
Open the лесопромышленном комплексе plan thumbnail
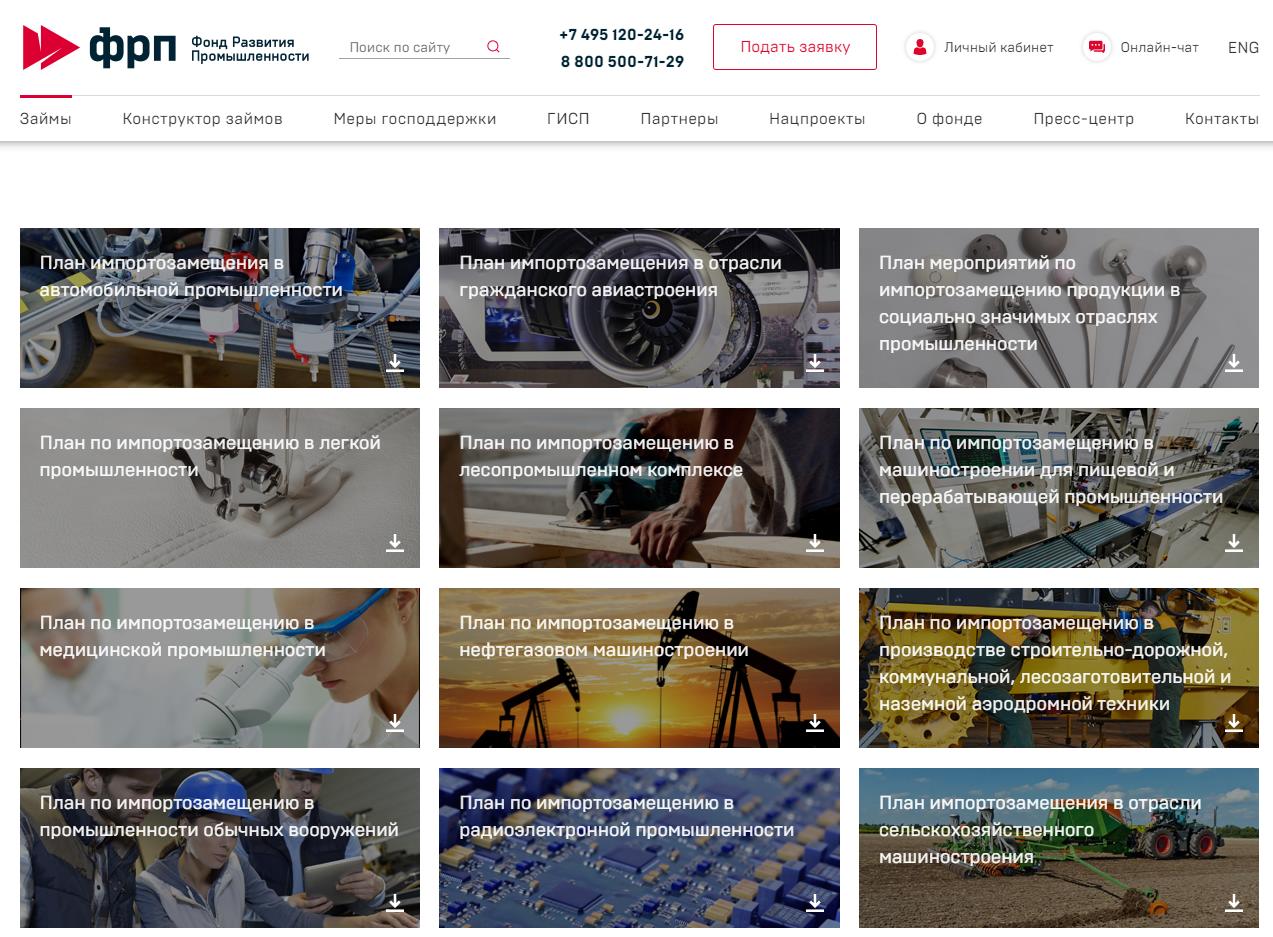639,488
